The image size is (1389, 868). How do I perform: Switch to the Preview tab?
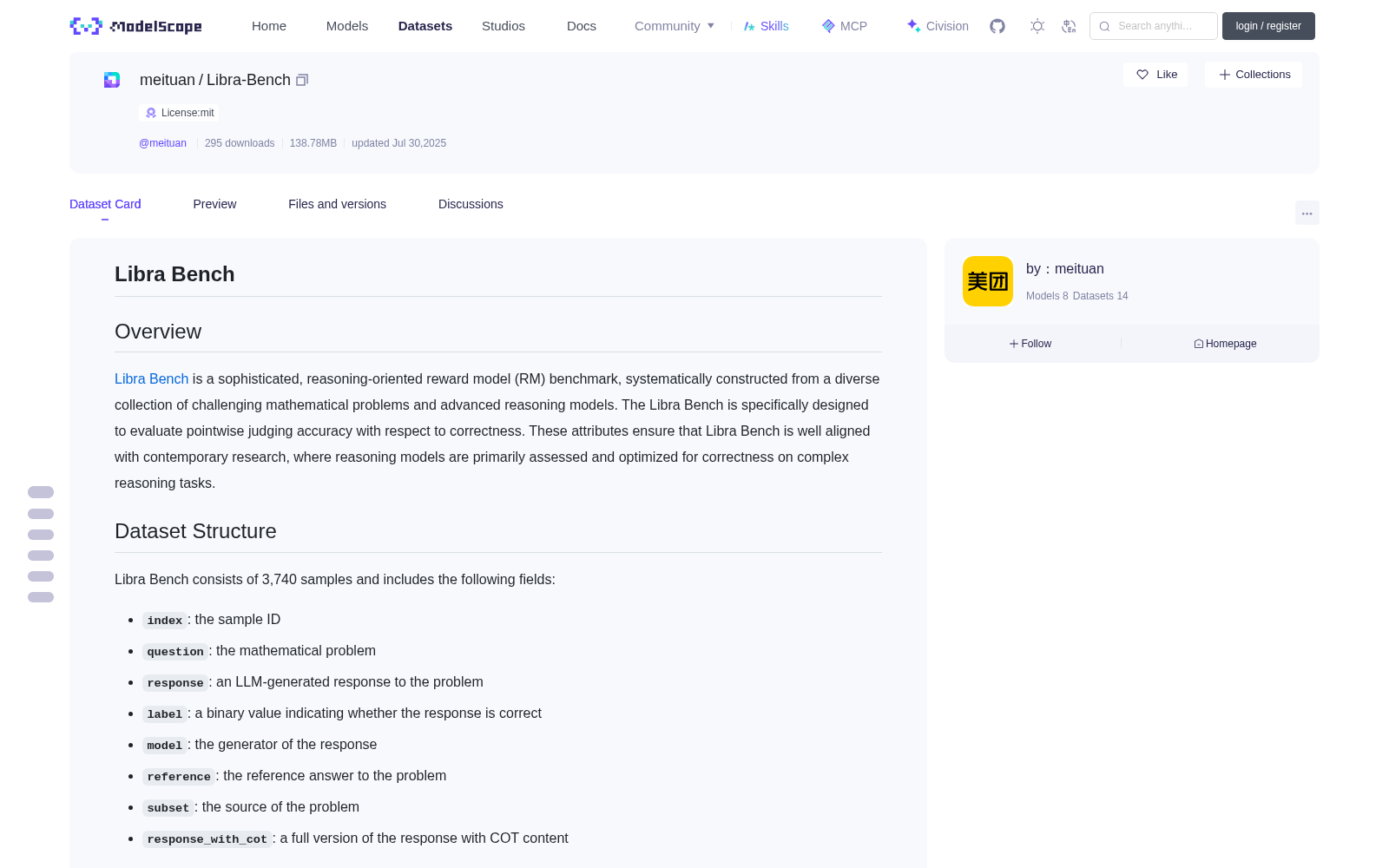pos(214,204)
